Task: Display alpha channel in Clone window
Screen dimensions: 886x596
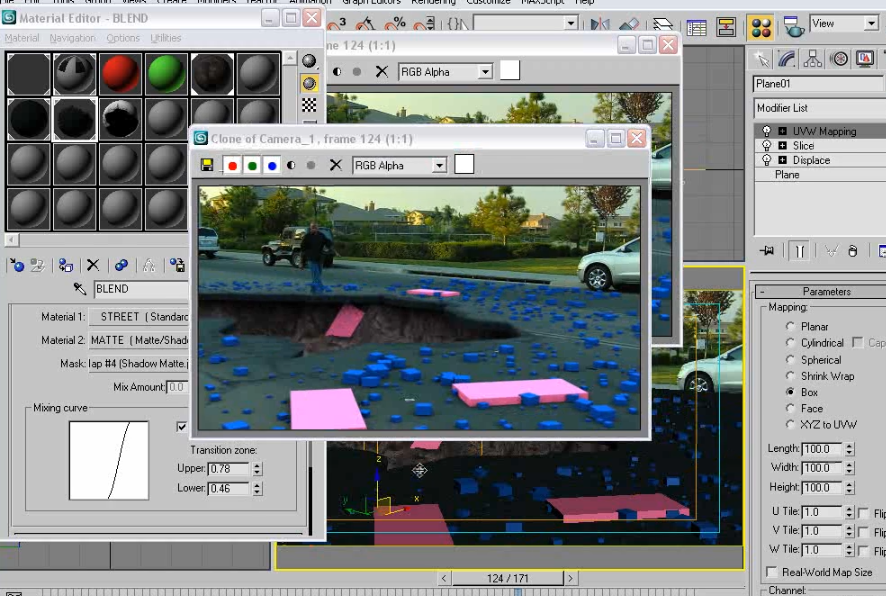Action: 291,166
